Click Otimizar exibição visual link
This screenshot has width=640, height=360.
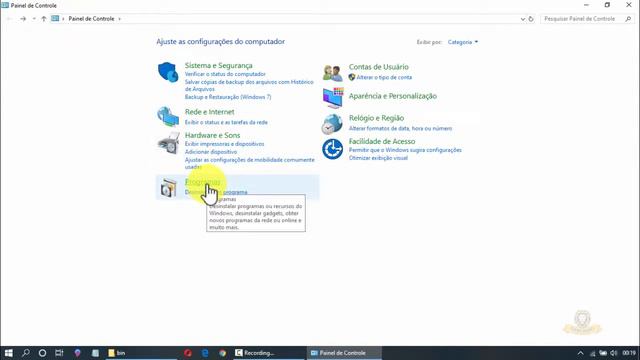click(x=378, y=158)
